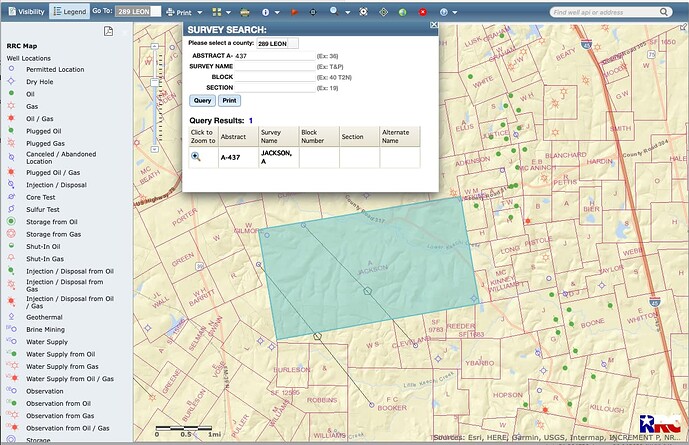Click the SECTION input field
Image resolution: width=689 pixels, height=445 pixels.
coord(275,87)
